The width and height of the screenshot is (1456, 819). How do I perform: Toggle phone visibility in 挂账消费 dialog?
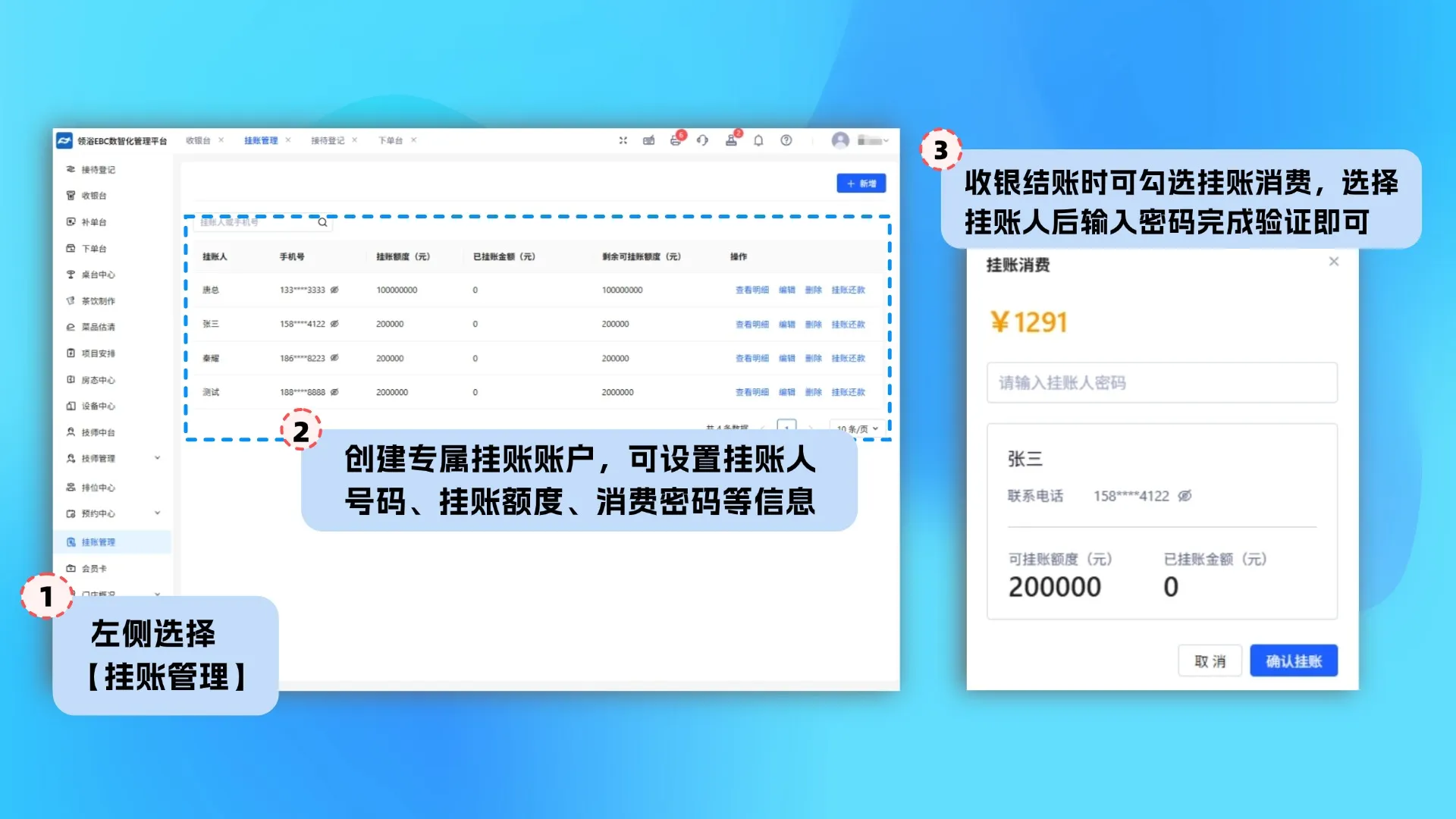pos(1185,496)
